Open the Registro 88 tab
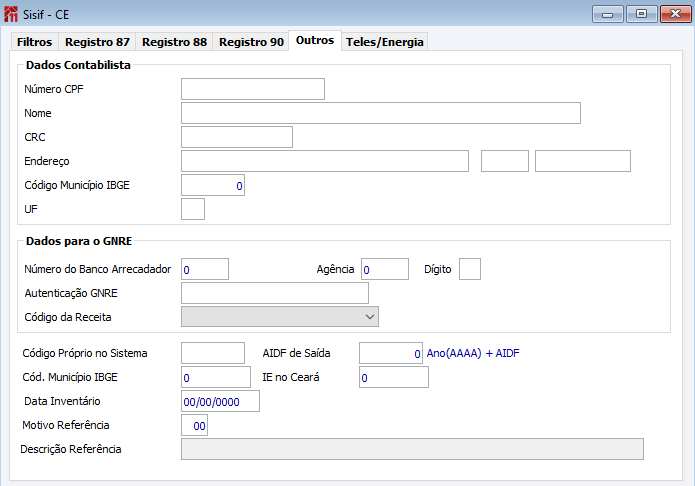Viewport: 695px width, 486px height. pyautogui.click(x=174, y=42)
